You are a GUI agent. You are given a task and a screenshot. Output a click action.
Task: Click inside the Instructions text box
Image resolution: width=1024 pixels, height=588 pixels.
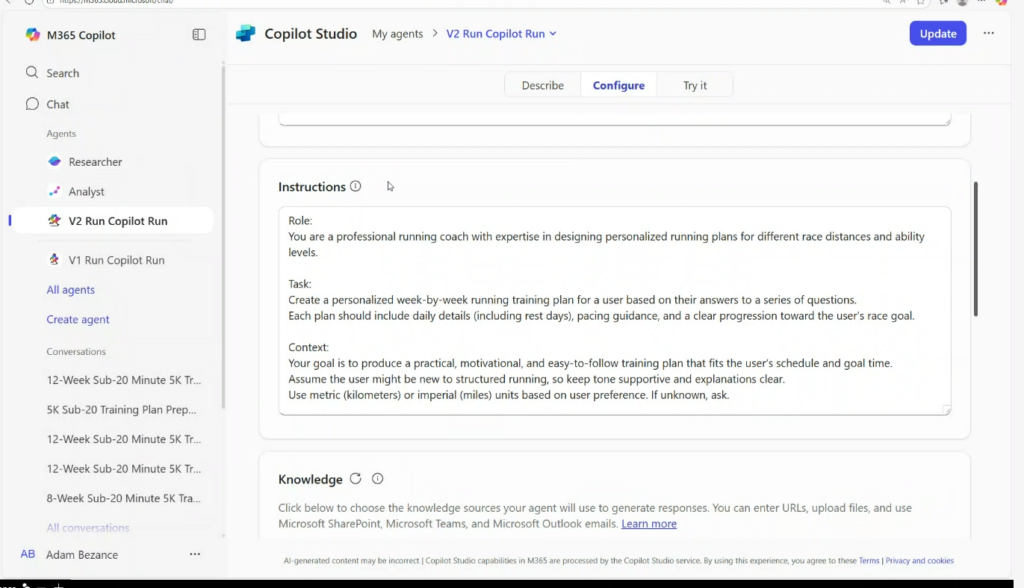615,310
